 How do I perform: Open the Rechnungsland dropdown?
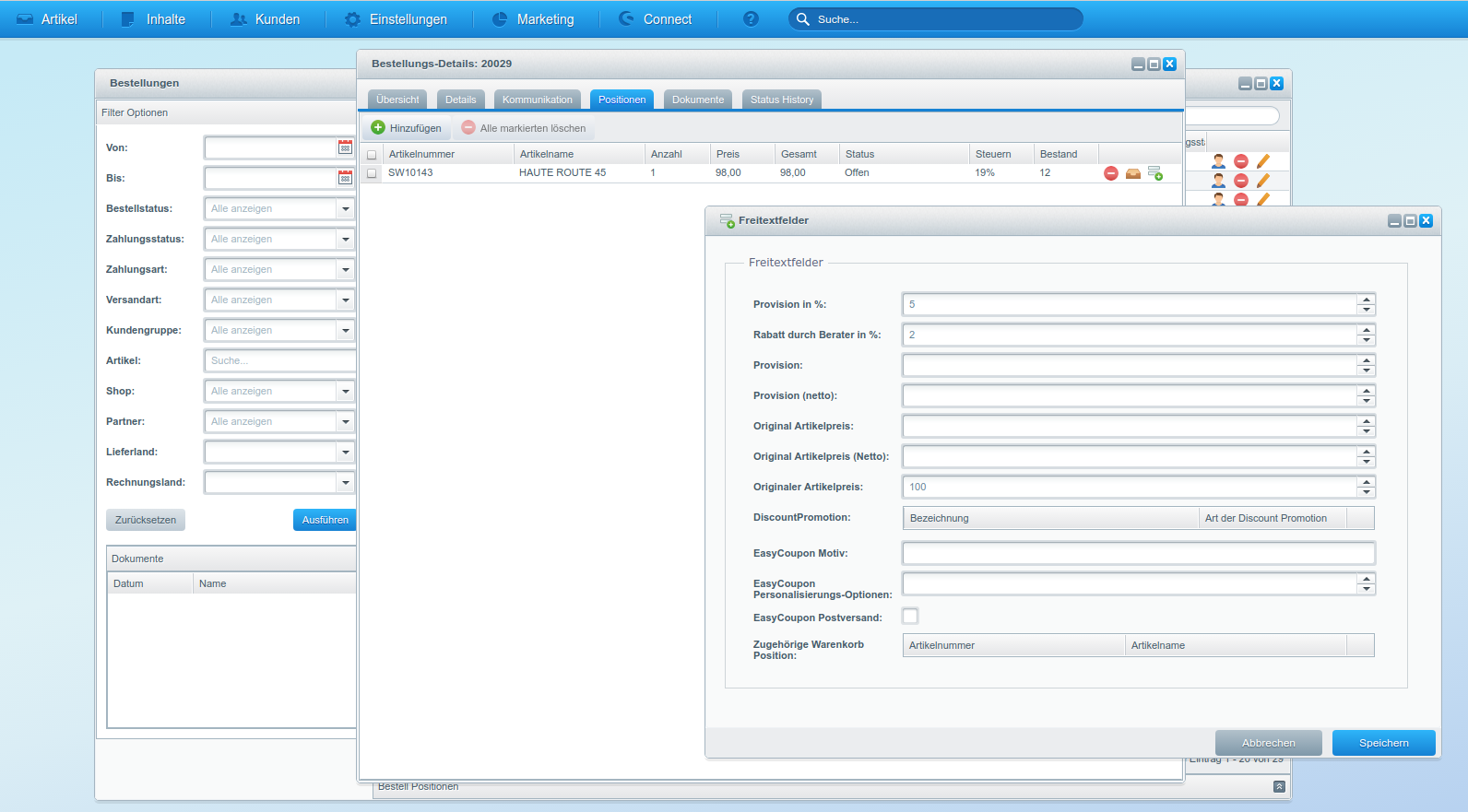[x=346, y=482]
